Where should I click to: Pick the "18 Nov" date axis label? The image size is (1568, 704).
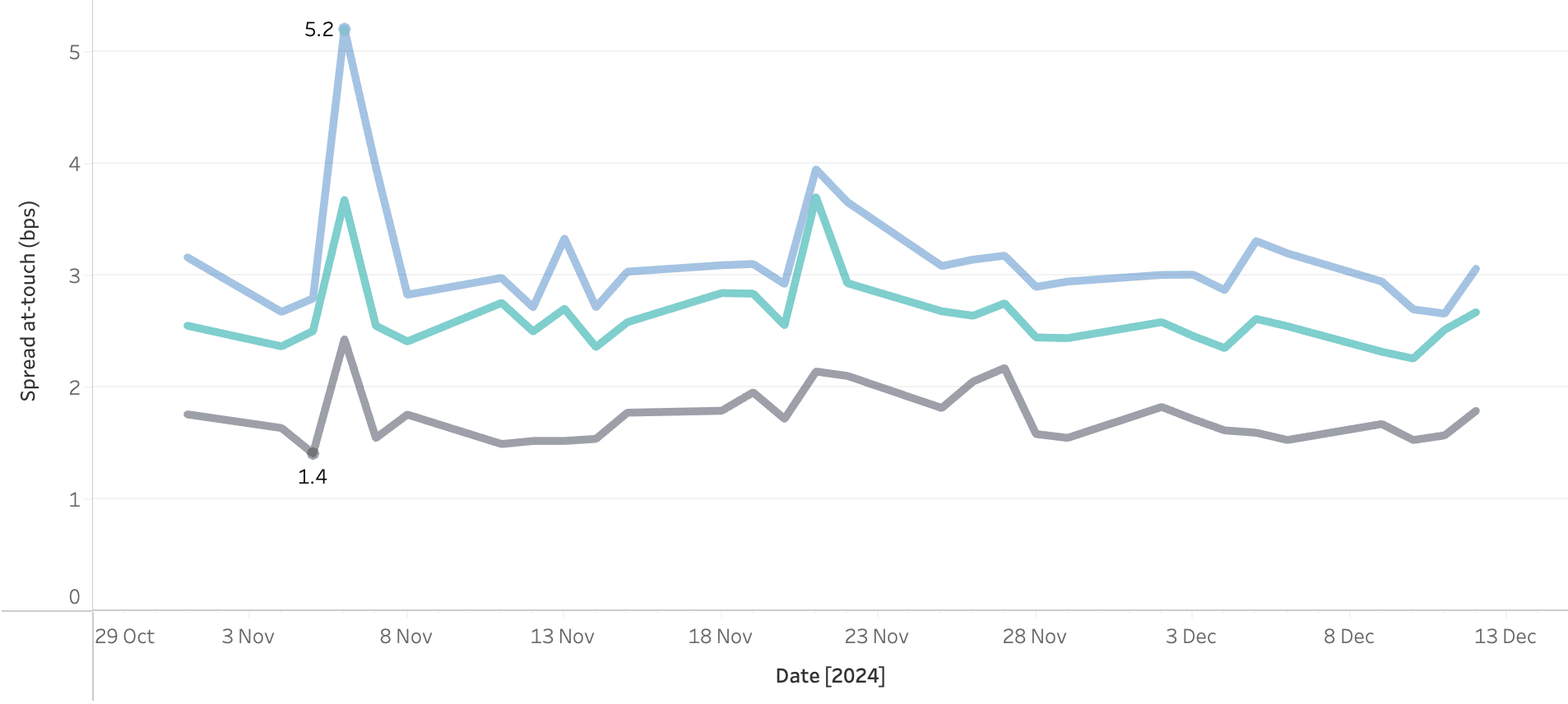point(721,637)
